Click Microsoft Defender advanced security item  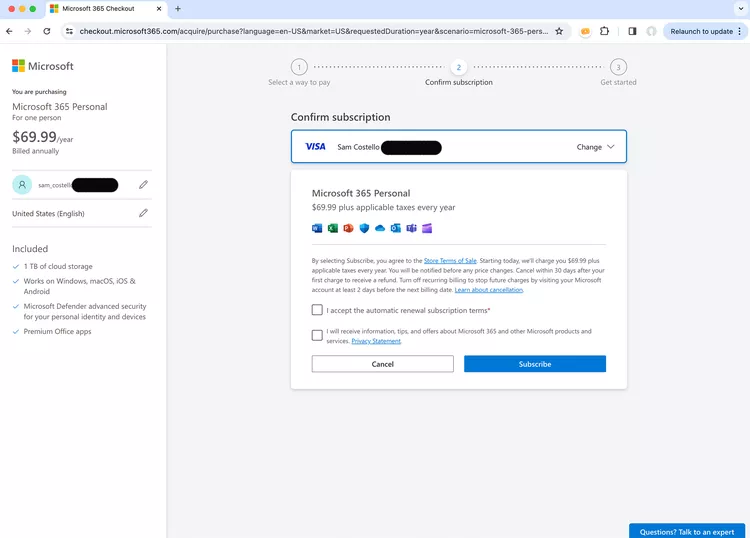coord(85,311)
